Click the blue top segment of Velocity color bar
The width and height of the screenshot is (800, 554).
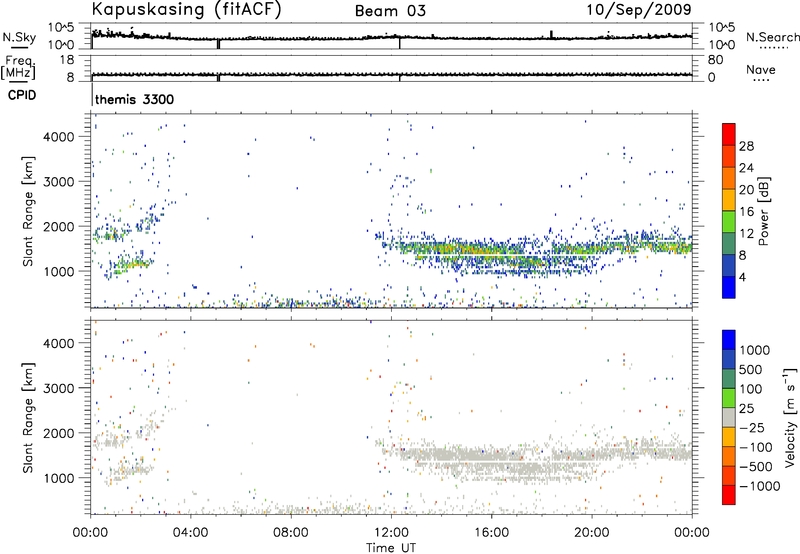coord(729,340)
